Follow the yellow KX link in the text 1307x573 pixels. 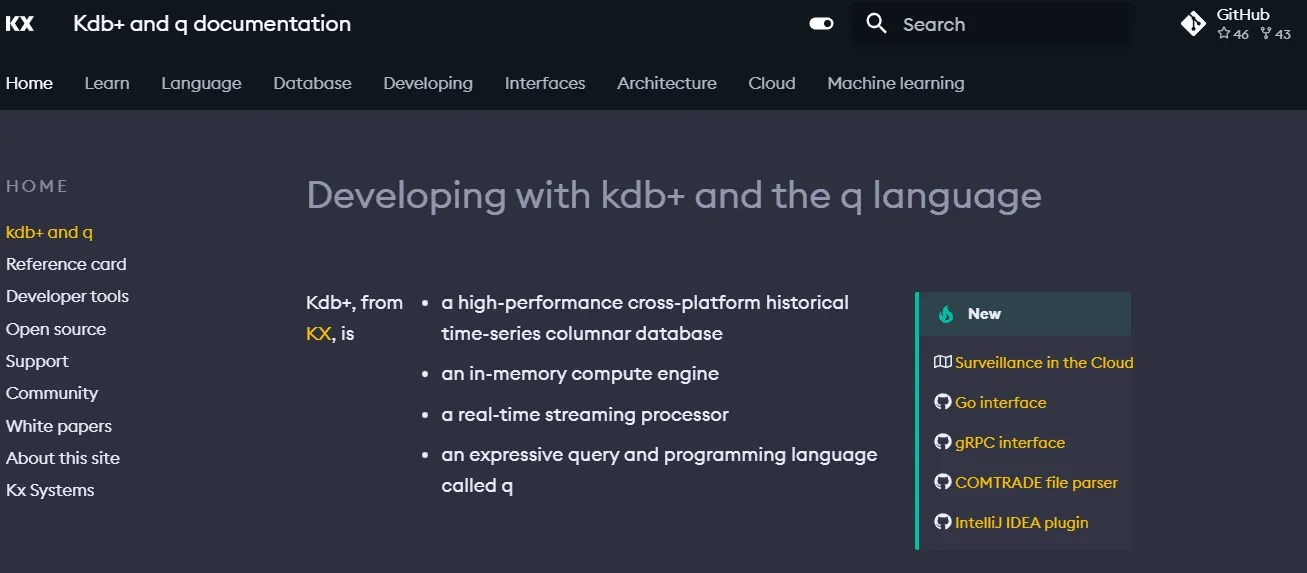click(318, 334)
